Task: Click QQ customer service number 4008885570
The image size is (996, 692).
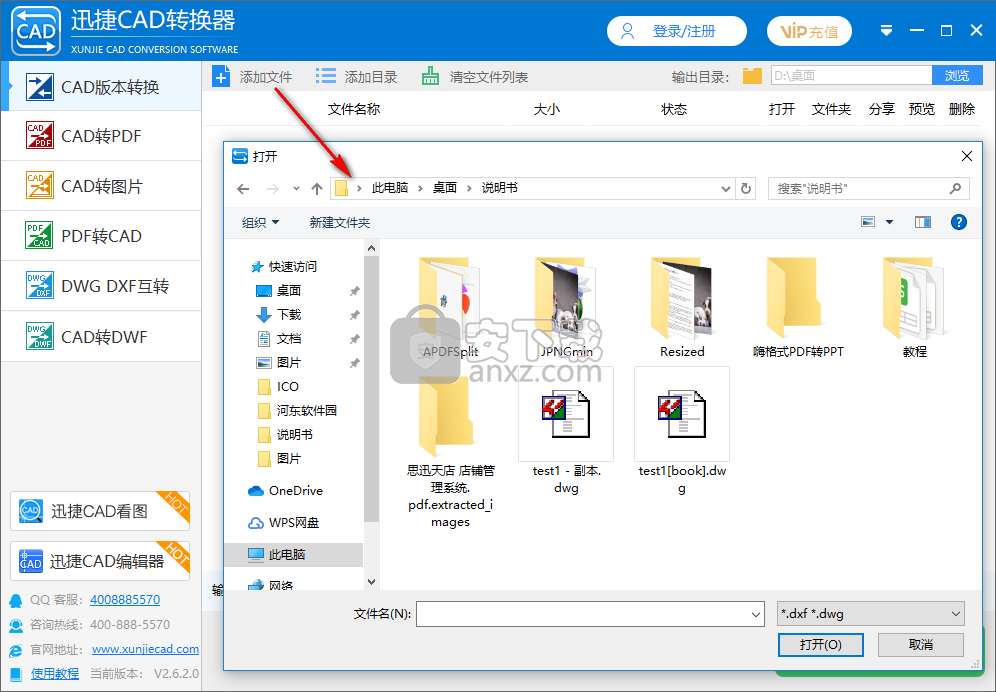Action: [x=125, y=599]
